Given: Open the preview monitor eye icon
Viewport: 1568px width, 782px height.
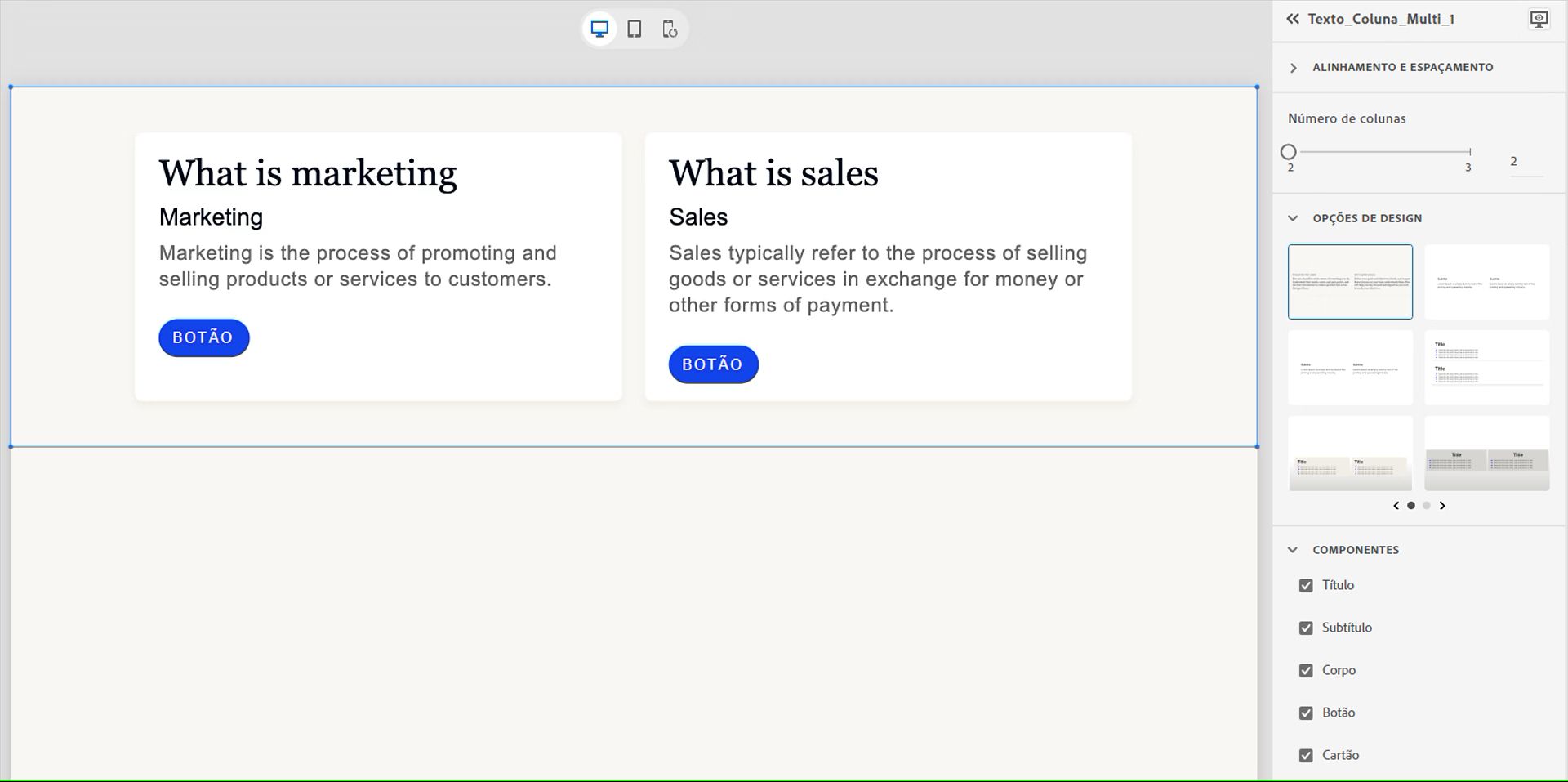Looking at the screenshot, I should point(1539,19).
